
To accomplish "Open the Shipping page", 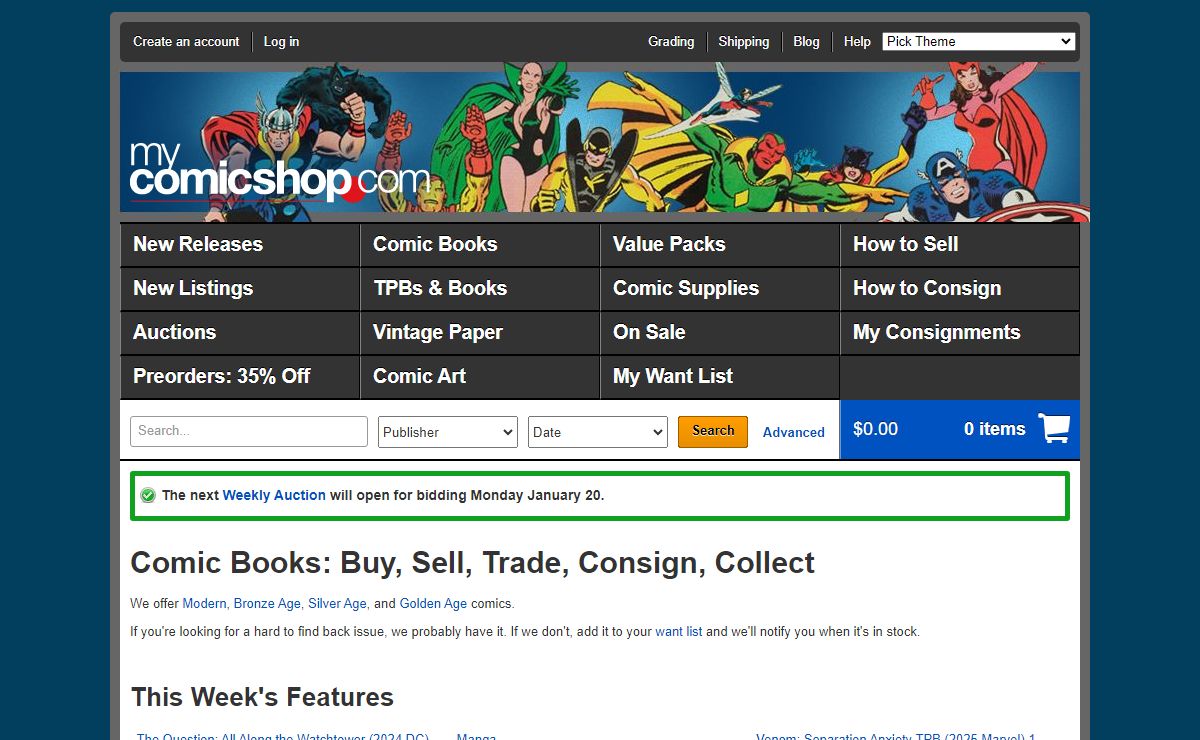I will [x=744, y=41].
